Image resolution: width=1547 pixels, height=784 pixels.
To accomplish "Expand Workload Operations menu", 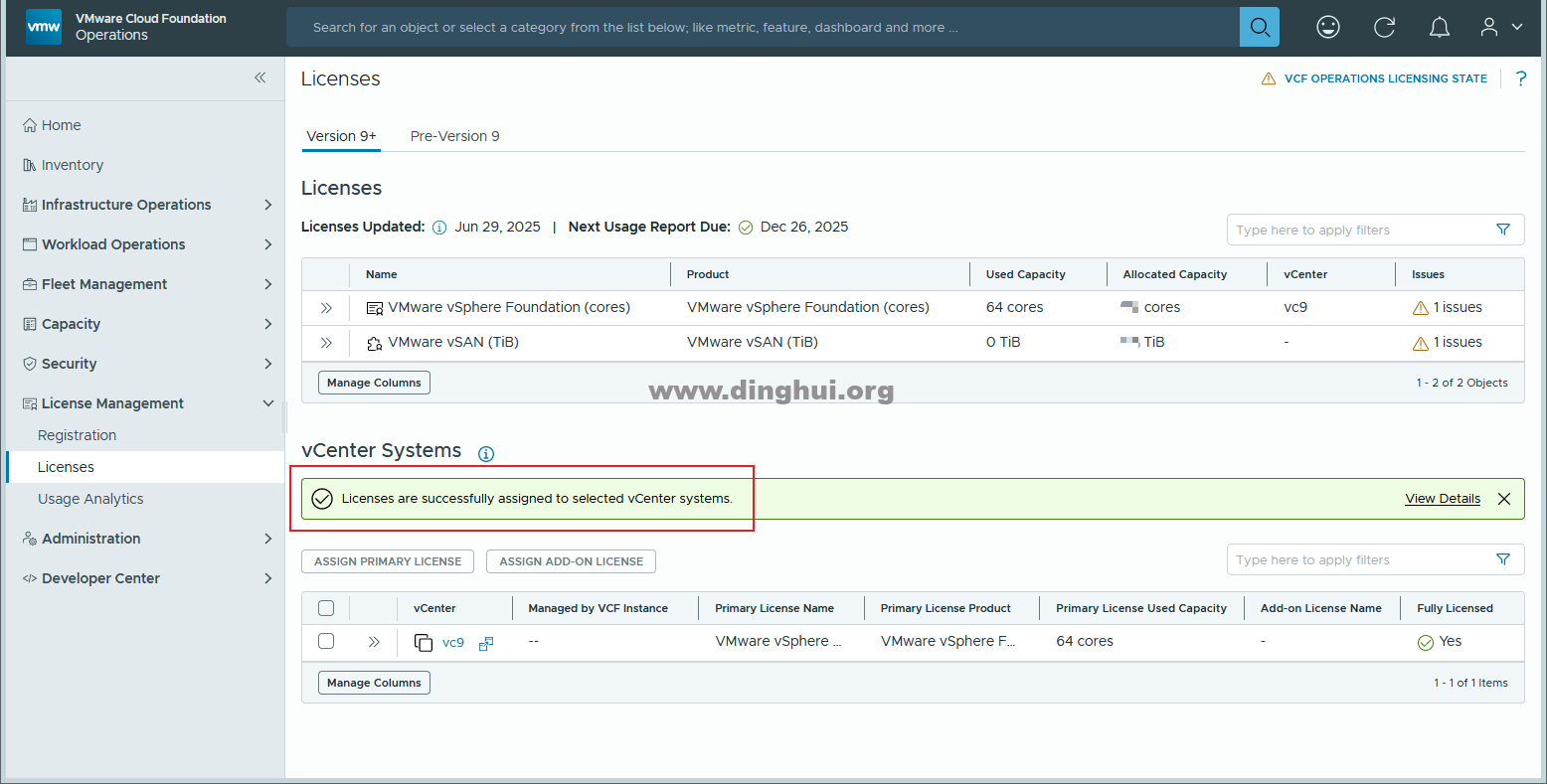I will [x=267, y=244].
